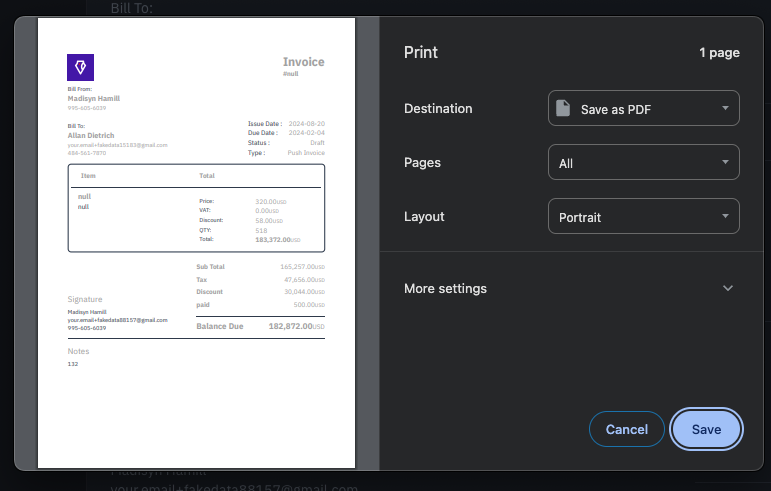Click the Push Invoice type value
Image resolution: width=771 pixels, height=491 pixels.
tap(306, 153)
